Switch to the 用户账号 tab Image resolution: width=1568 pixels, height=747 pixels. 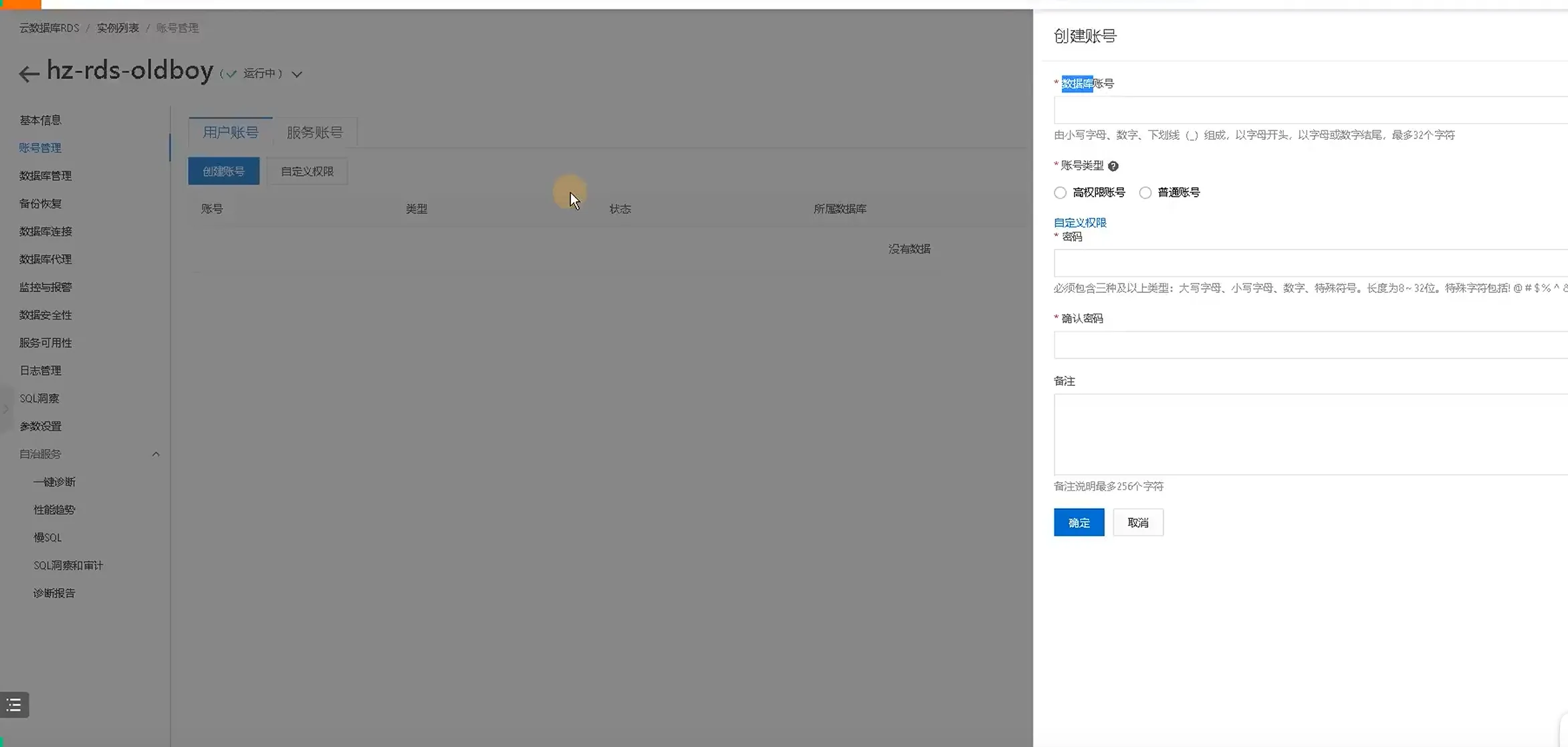230,132
